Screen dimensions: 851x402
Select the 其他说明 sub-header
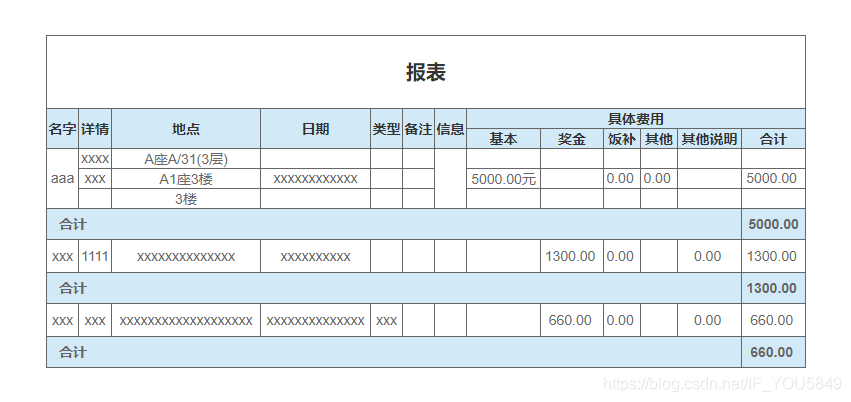point(709,139)
